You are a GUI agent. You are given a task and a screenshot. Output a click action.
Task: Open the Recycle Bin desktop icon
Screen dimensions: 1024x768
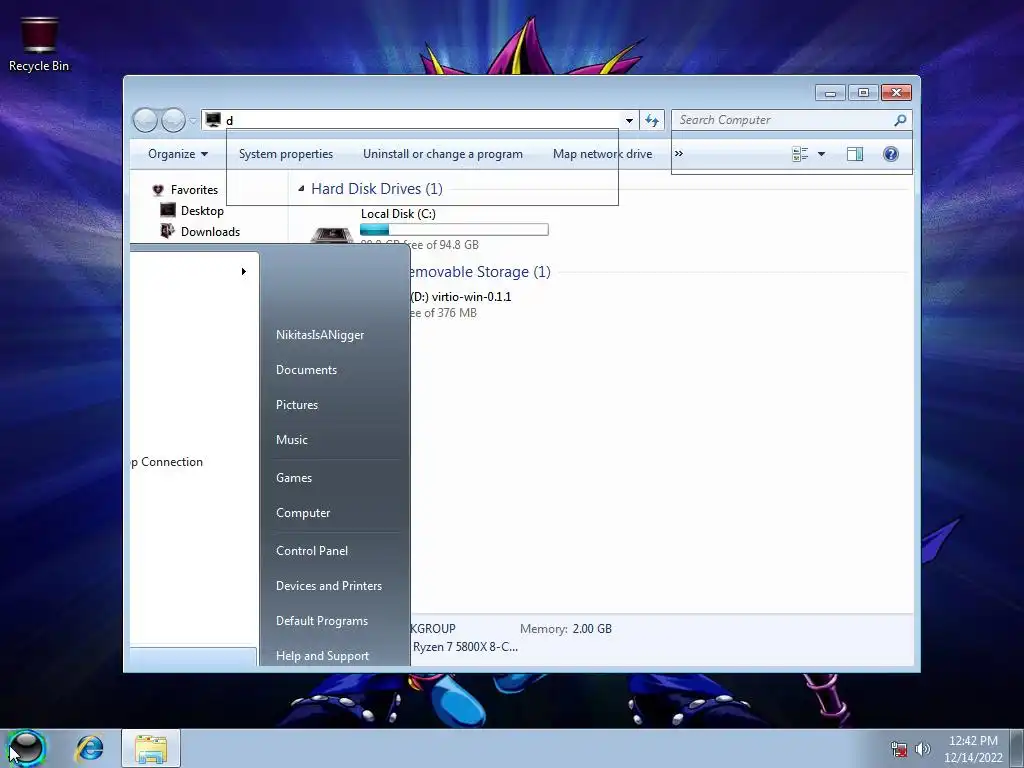pyautogui.click(x=39, y=43)
